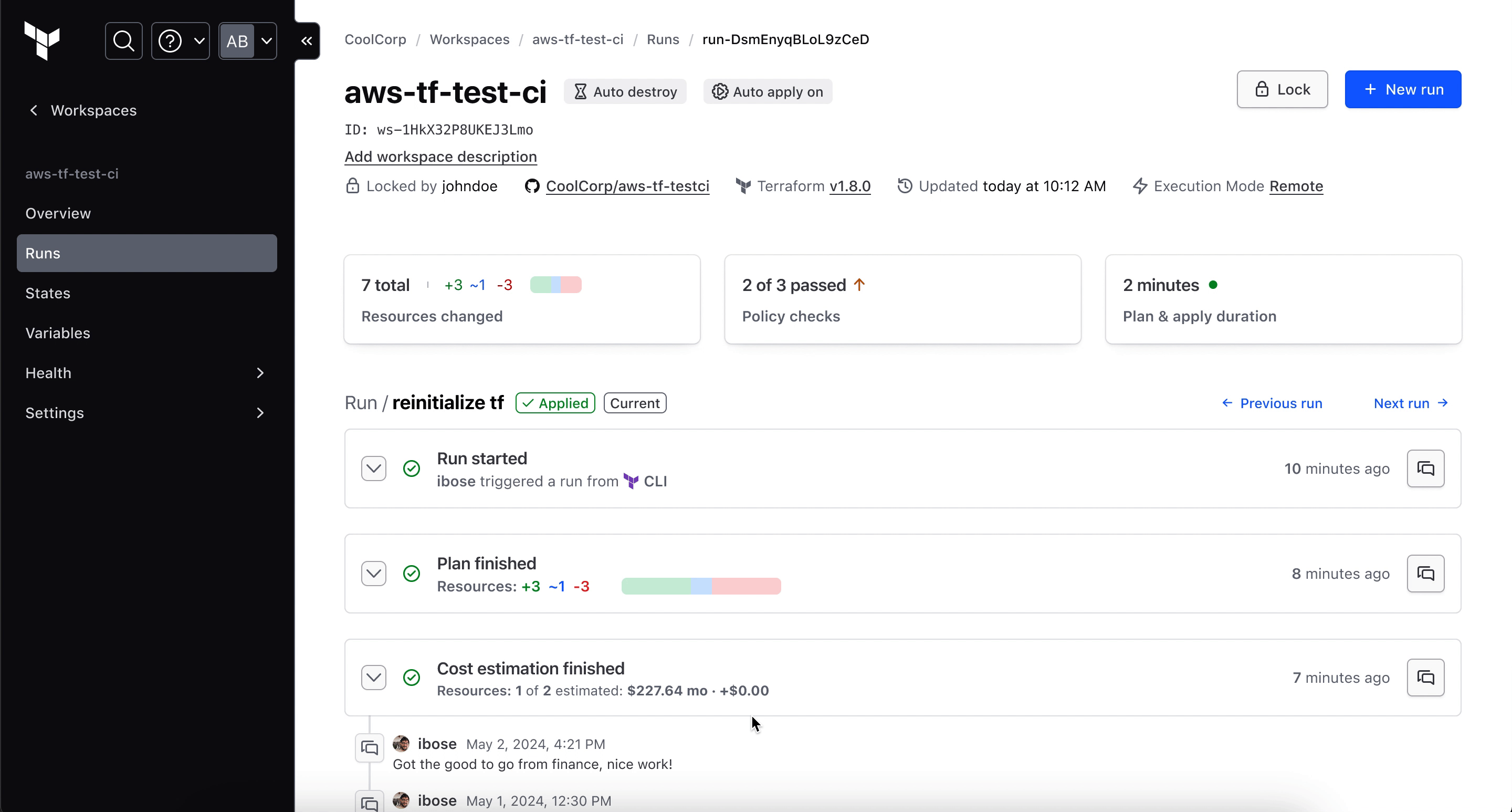Expand the Plan finished step details
Image resolution: width=1512 pixels, height=812 pixels.
373,574
